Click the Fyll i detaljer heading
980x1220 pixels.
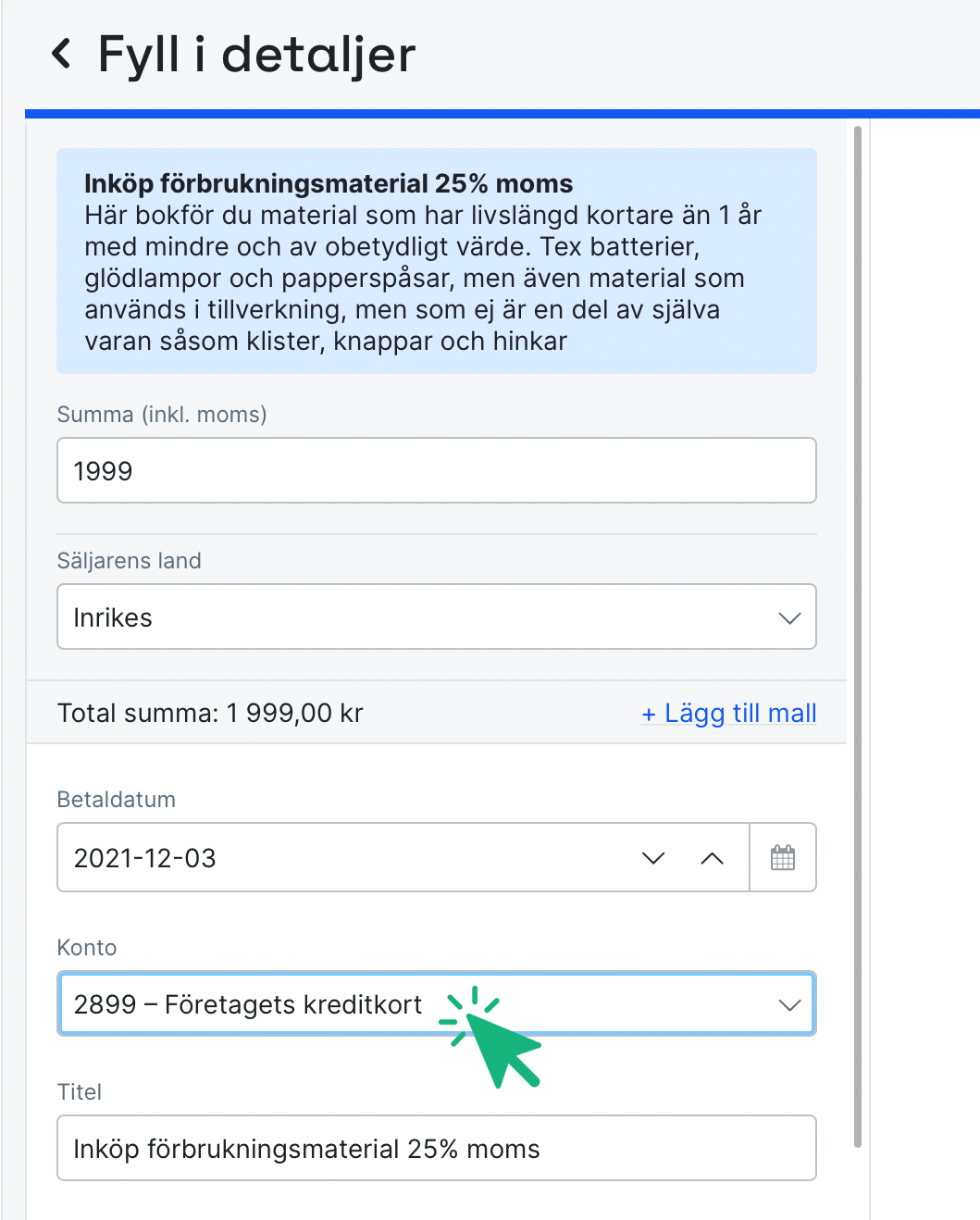[x=255, y=56]
